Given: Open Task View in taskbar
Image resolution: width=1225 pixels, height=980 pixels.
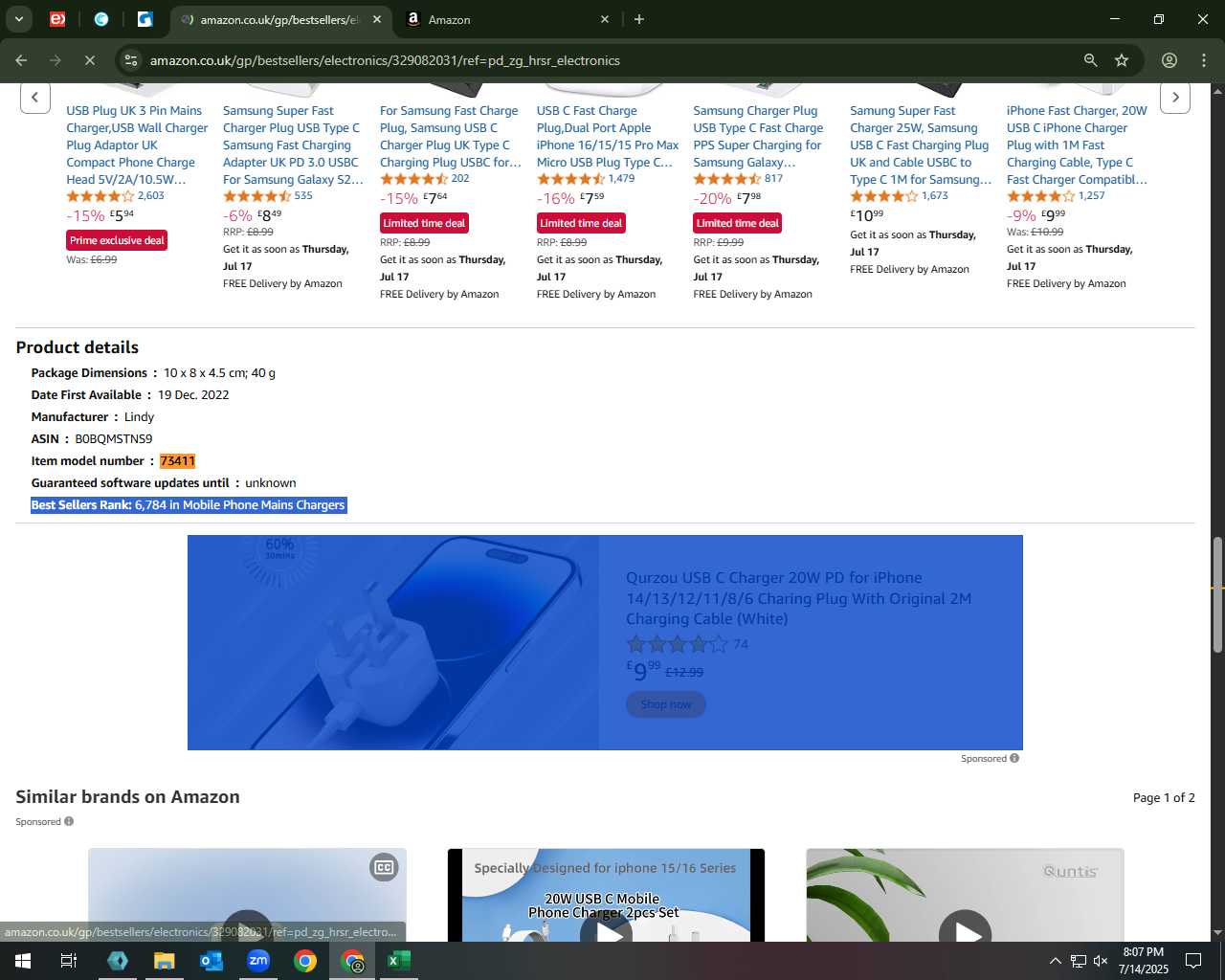Looking at the screenshot, I should point(69,961).
